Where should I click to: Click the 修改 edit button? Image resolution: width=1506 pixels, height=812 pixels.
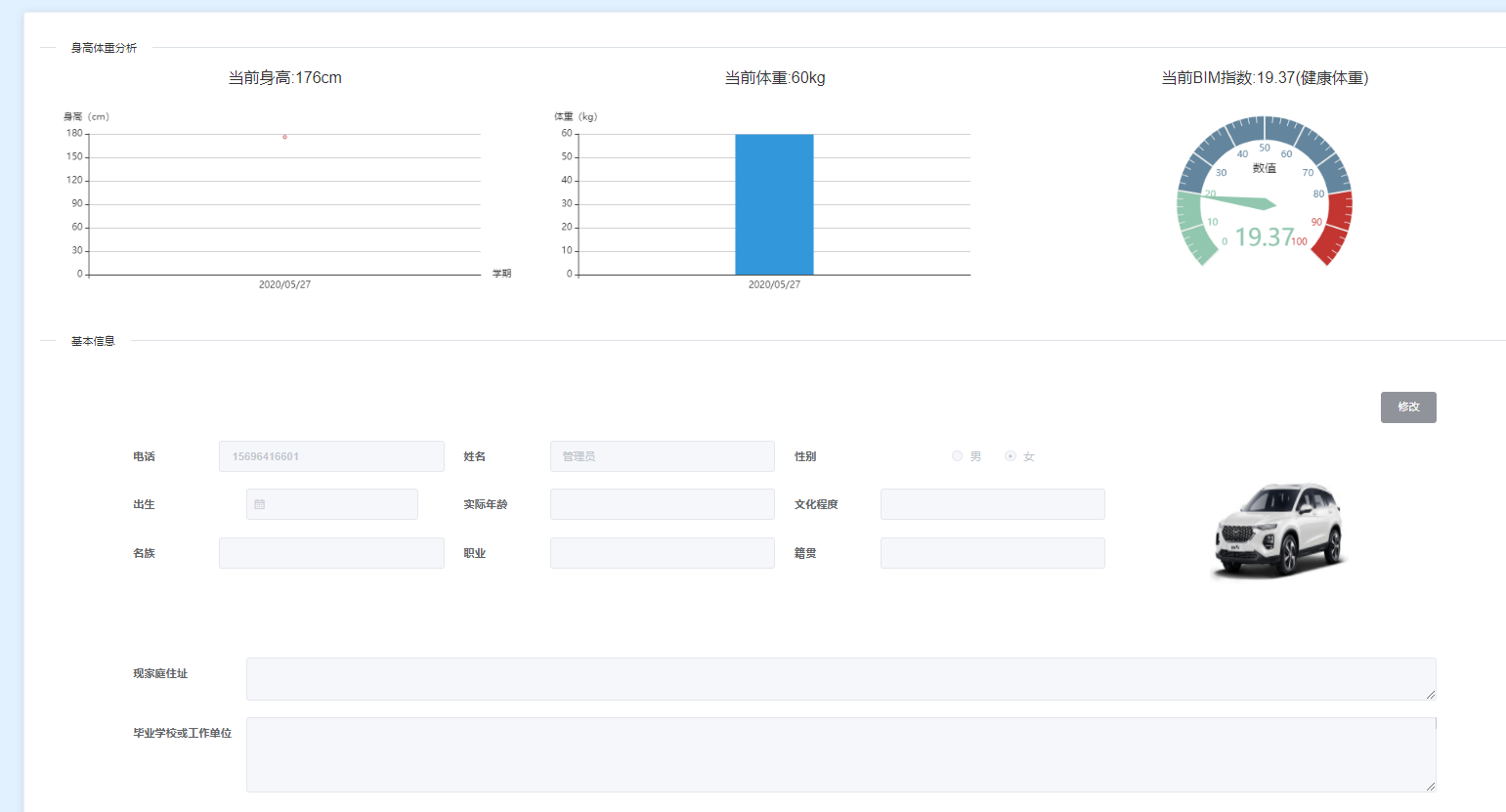(1408, 407)
